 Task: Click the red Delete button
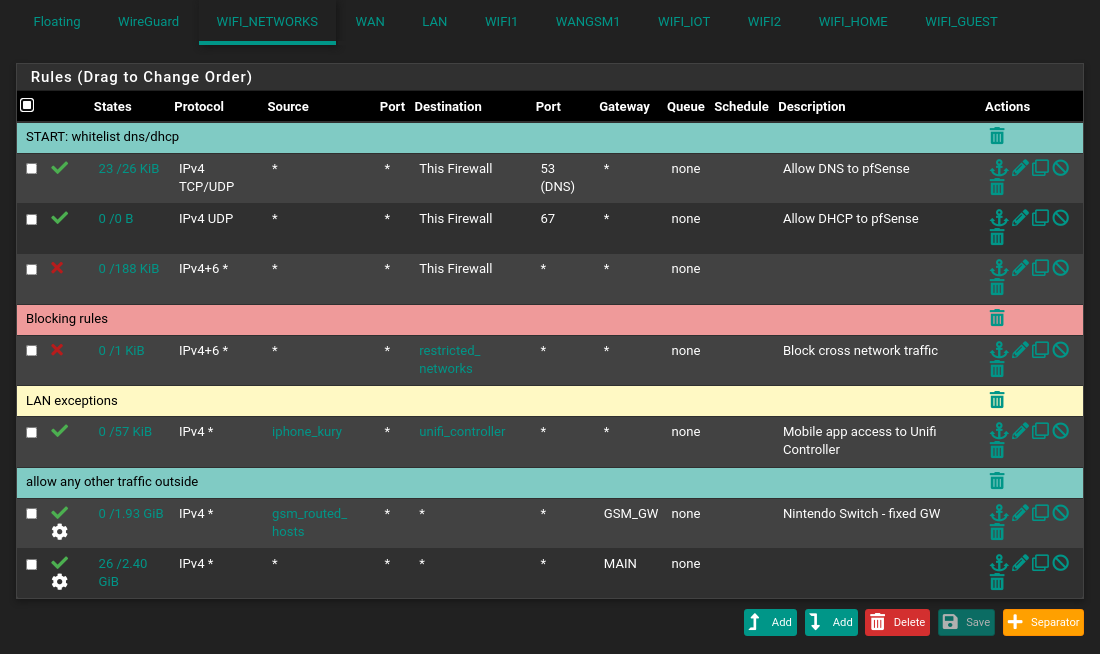pyautogui.click(x=897, y=622)
